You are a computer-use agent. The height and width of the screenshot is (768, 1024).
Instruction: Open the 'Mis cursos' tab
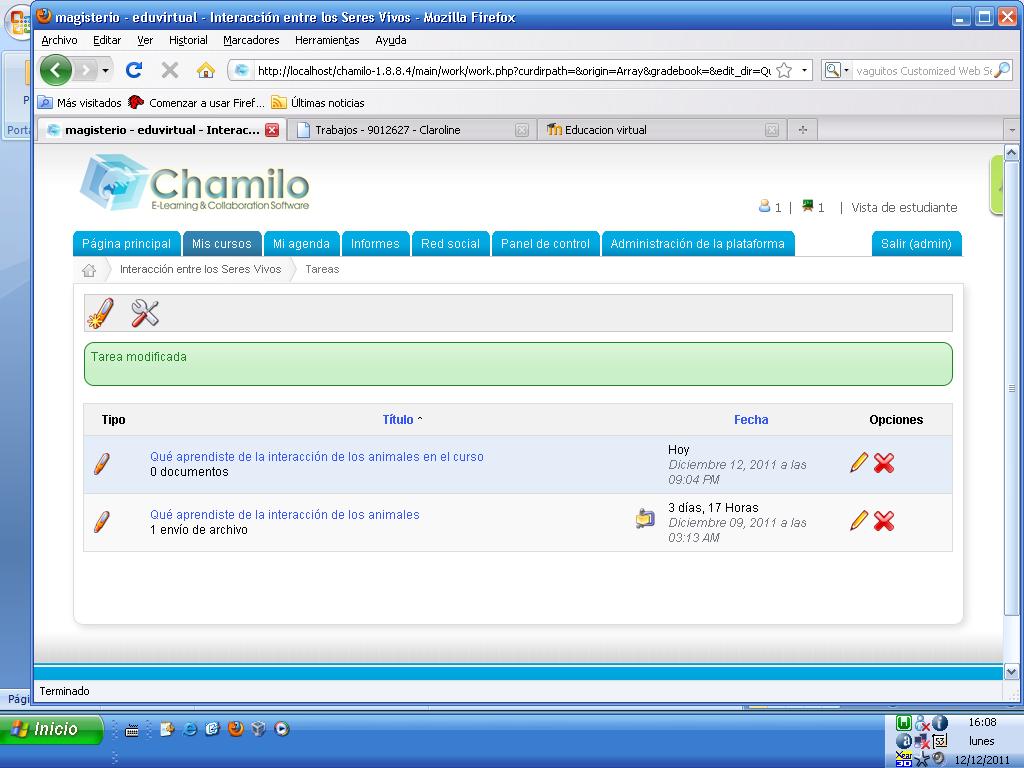(x=222, y=244)
